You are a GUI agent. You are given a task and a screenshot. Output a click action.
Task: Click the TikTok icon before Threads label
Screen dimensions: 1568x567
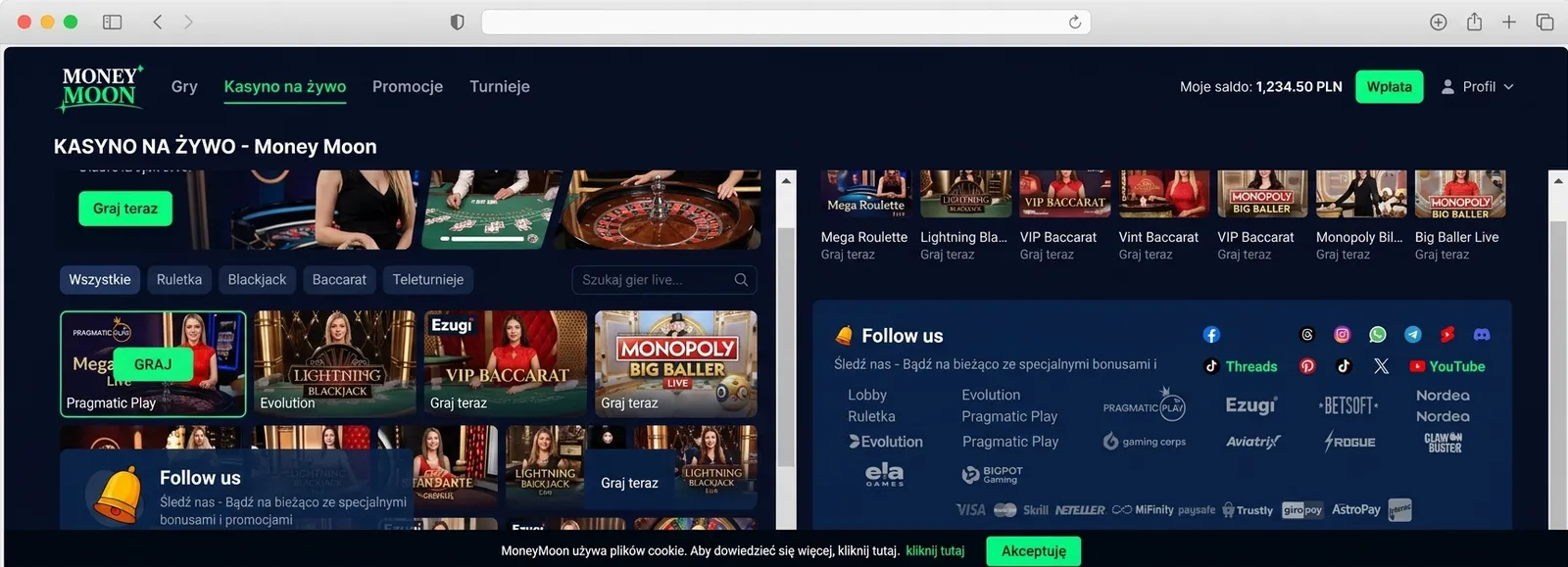coord(1211,366)
